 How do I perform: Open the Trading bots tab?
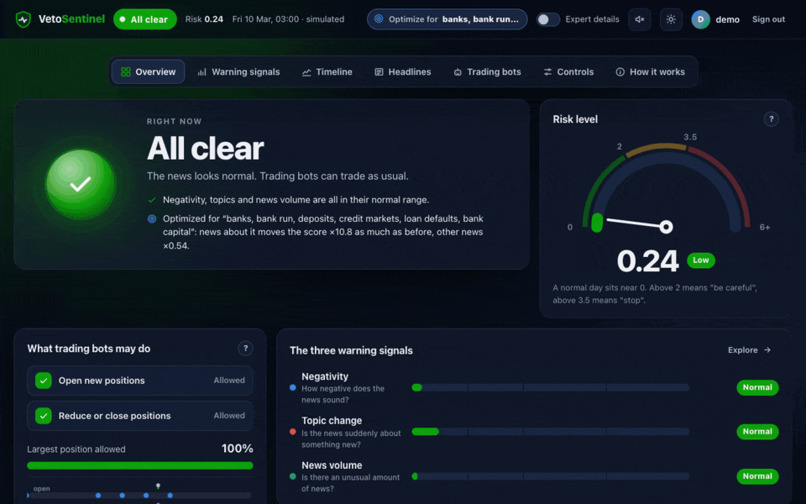pos(487,72)
